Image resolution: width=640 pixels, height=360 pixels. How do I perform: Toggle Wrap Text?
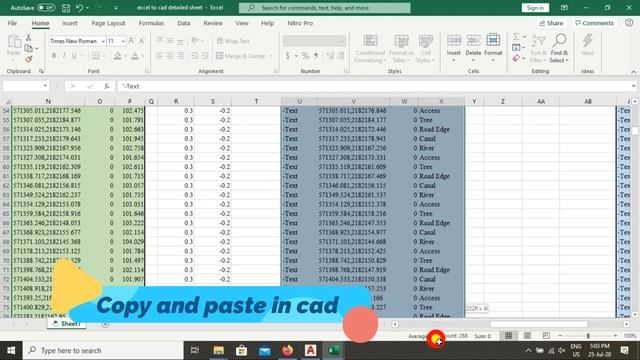233,41
